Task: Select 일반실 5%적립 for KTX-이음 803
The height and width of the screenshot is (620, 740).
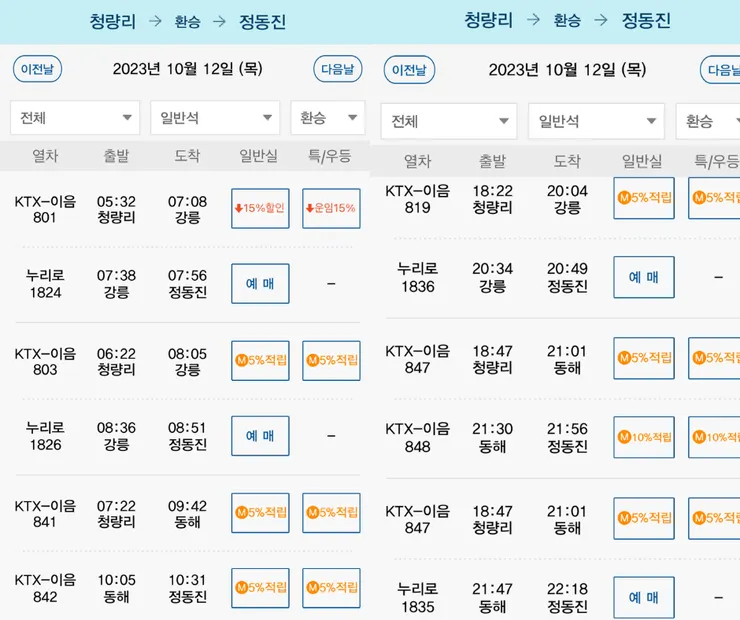Action: 260,361
